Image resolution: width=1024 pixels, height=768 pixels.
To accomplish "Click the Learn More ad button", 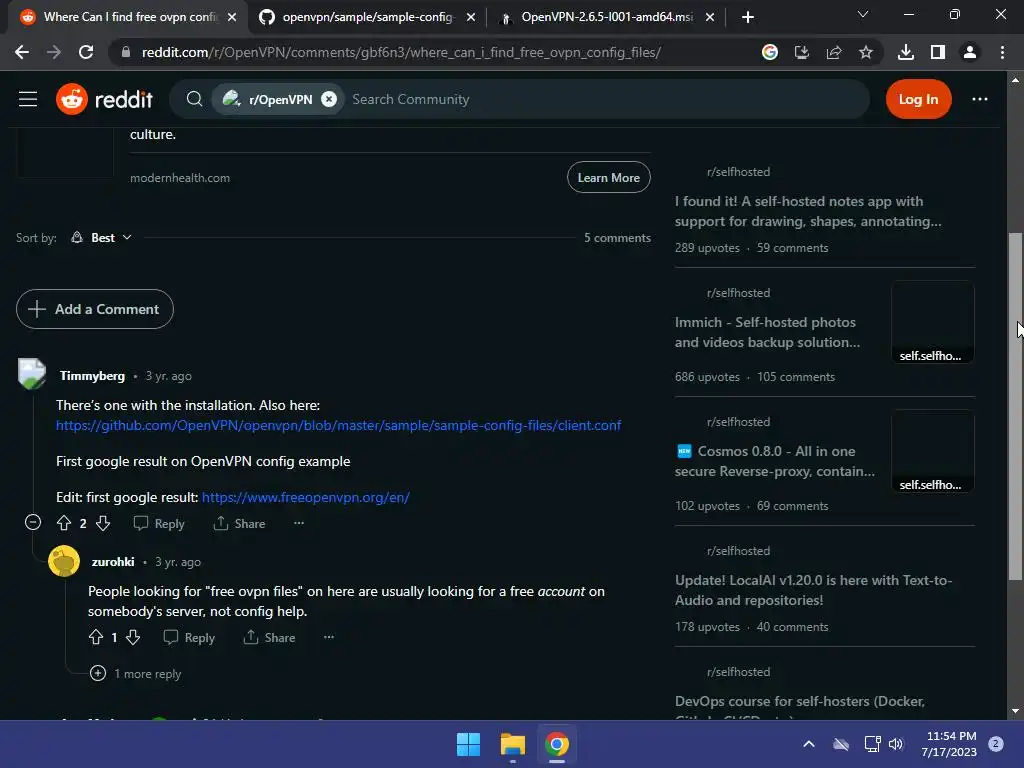I will coord(609,178).
